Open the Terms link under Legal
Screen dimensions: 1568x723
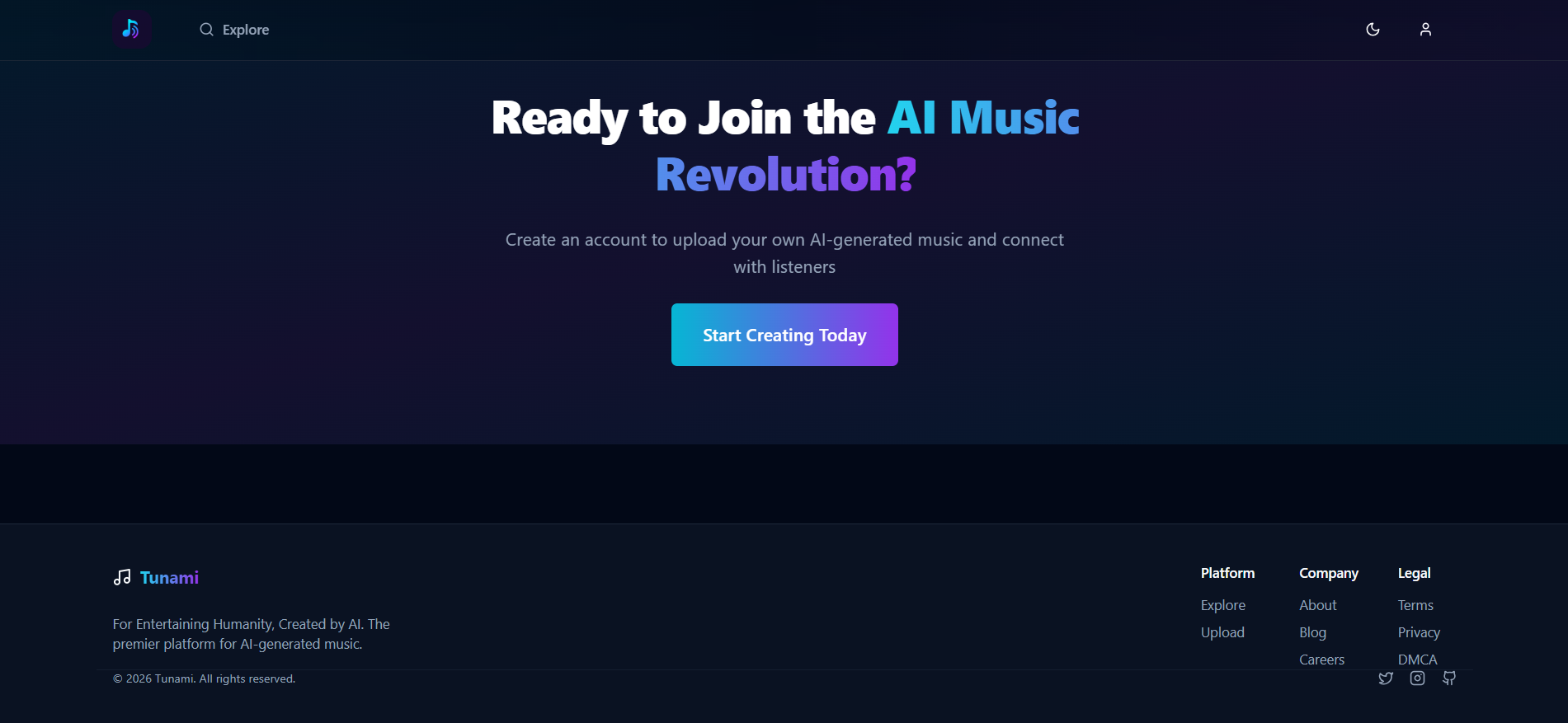pos(1415,605)
